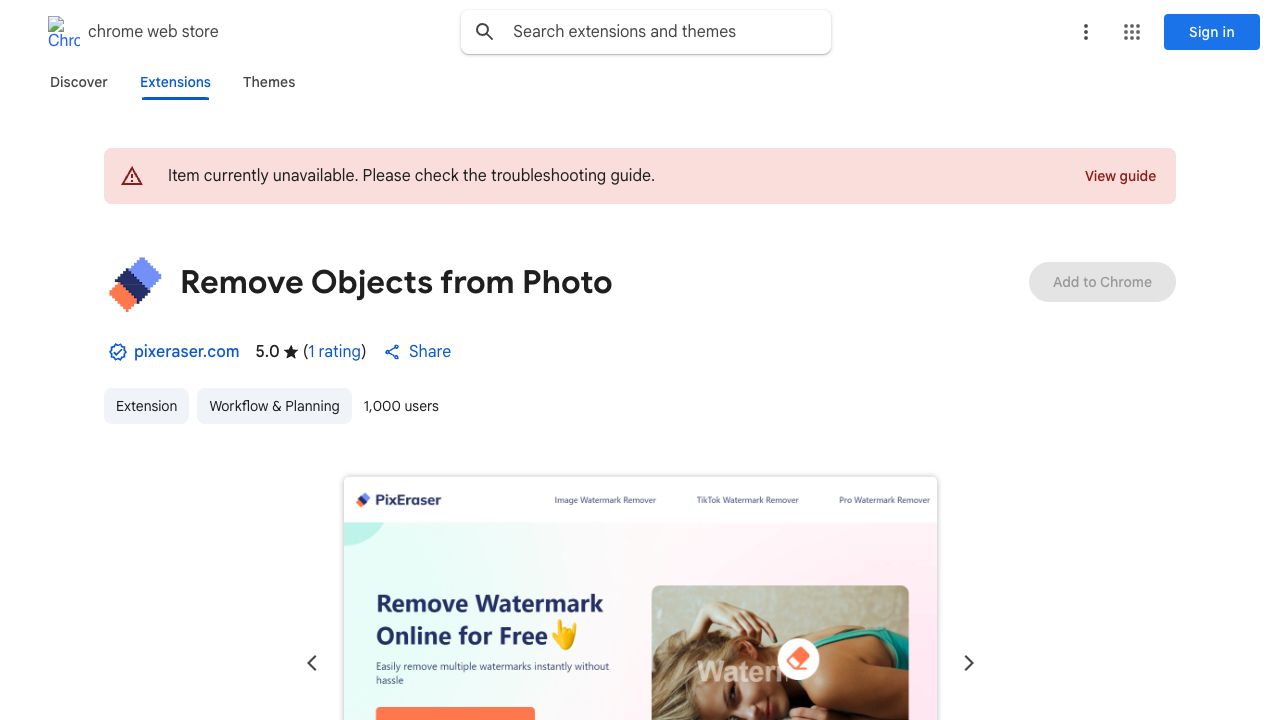
Task: Open the Google apps grid
Action: click(x=1132, y=32)
